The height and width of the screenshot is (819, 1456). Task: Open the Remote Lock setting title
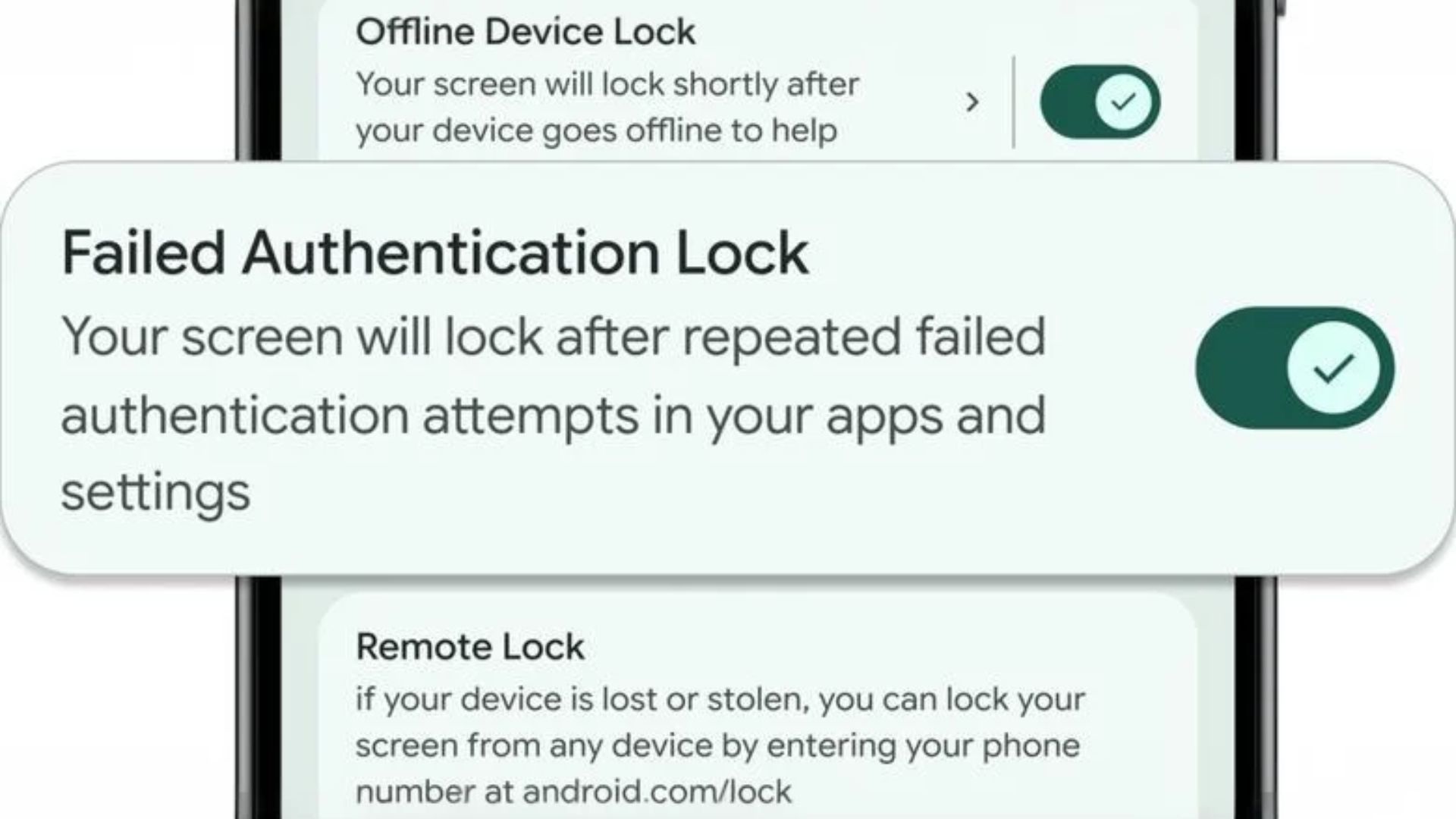[x=470, y=647]
